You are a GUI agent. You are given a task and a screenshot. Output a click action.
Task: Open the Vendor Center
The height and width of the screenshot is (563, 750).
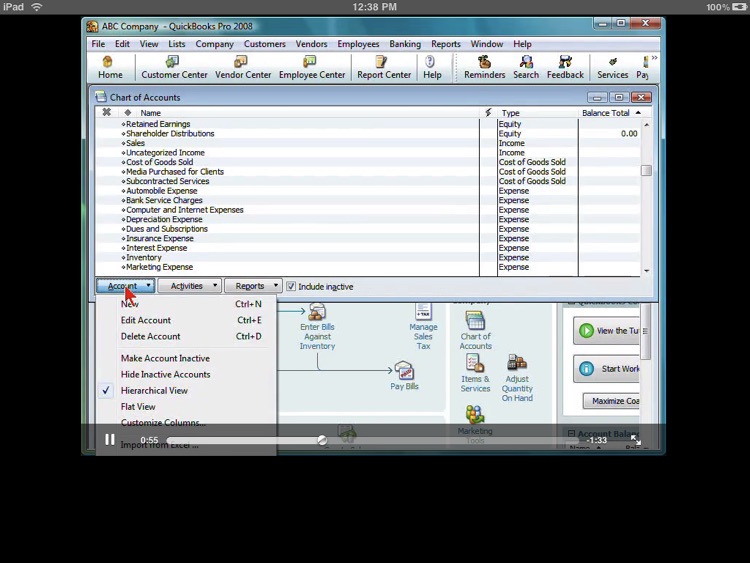point(243,67)
